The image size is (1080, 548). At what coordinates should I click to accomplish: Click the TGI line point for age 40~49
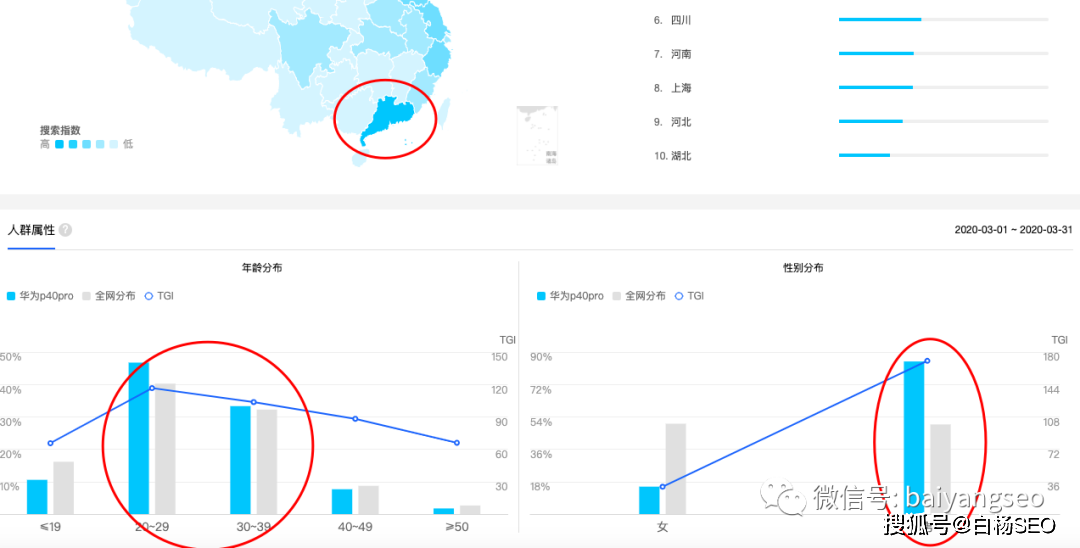355,419
